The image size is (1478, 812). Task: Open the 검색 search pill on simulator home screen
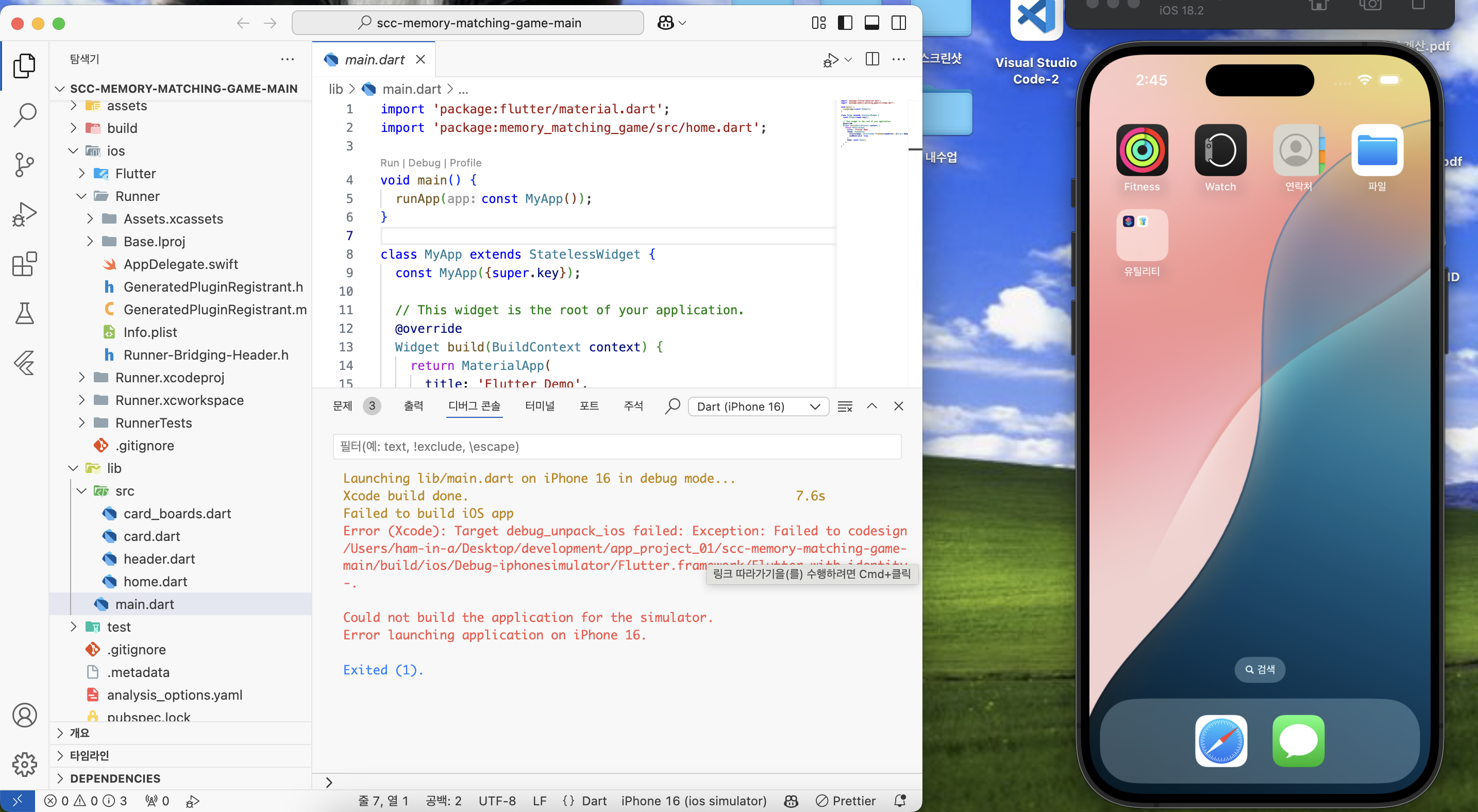1259,669
